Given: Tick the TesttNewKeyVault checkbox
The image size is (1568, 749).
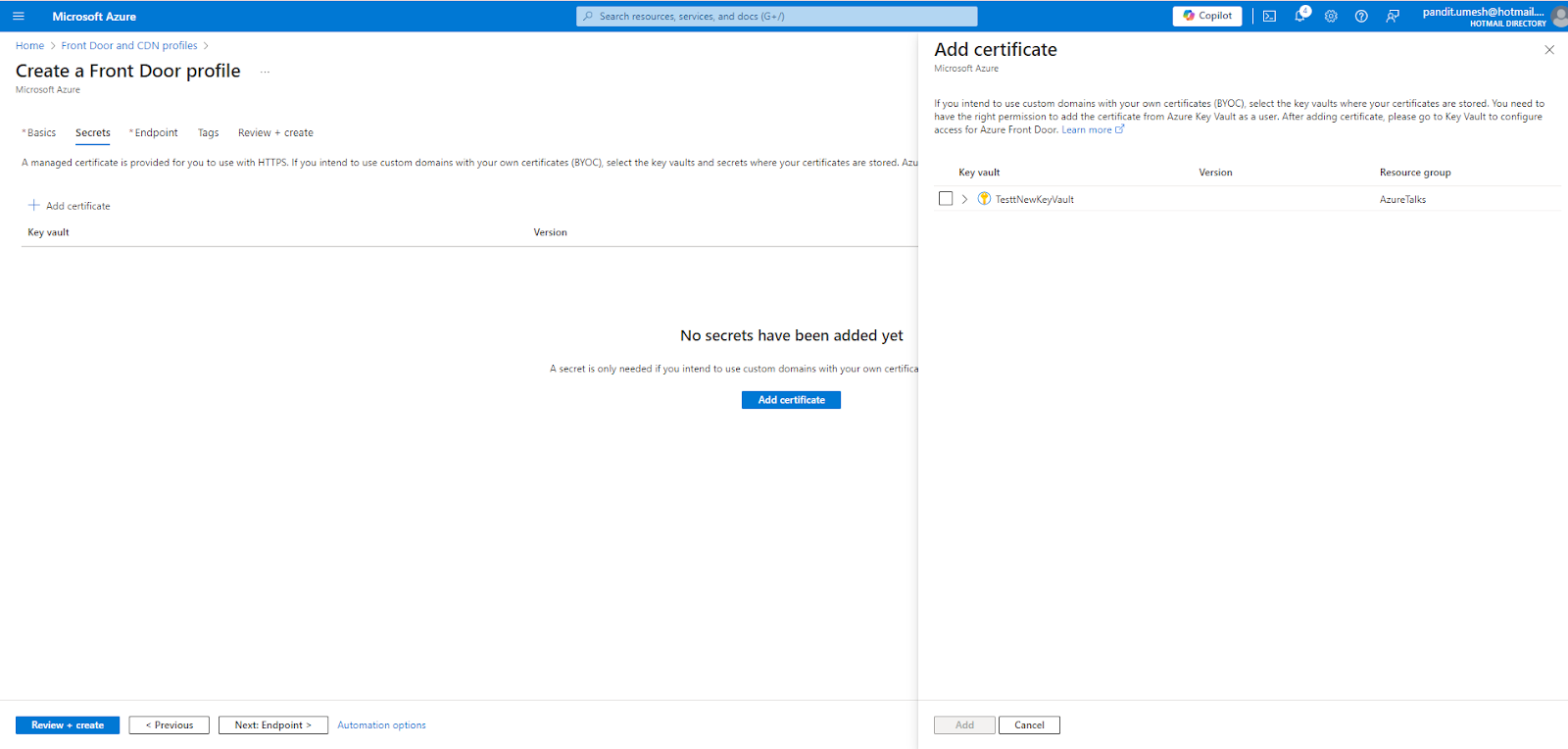Looking at the screenshot, I should (x=946, y=198).
